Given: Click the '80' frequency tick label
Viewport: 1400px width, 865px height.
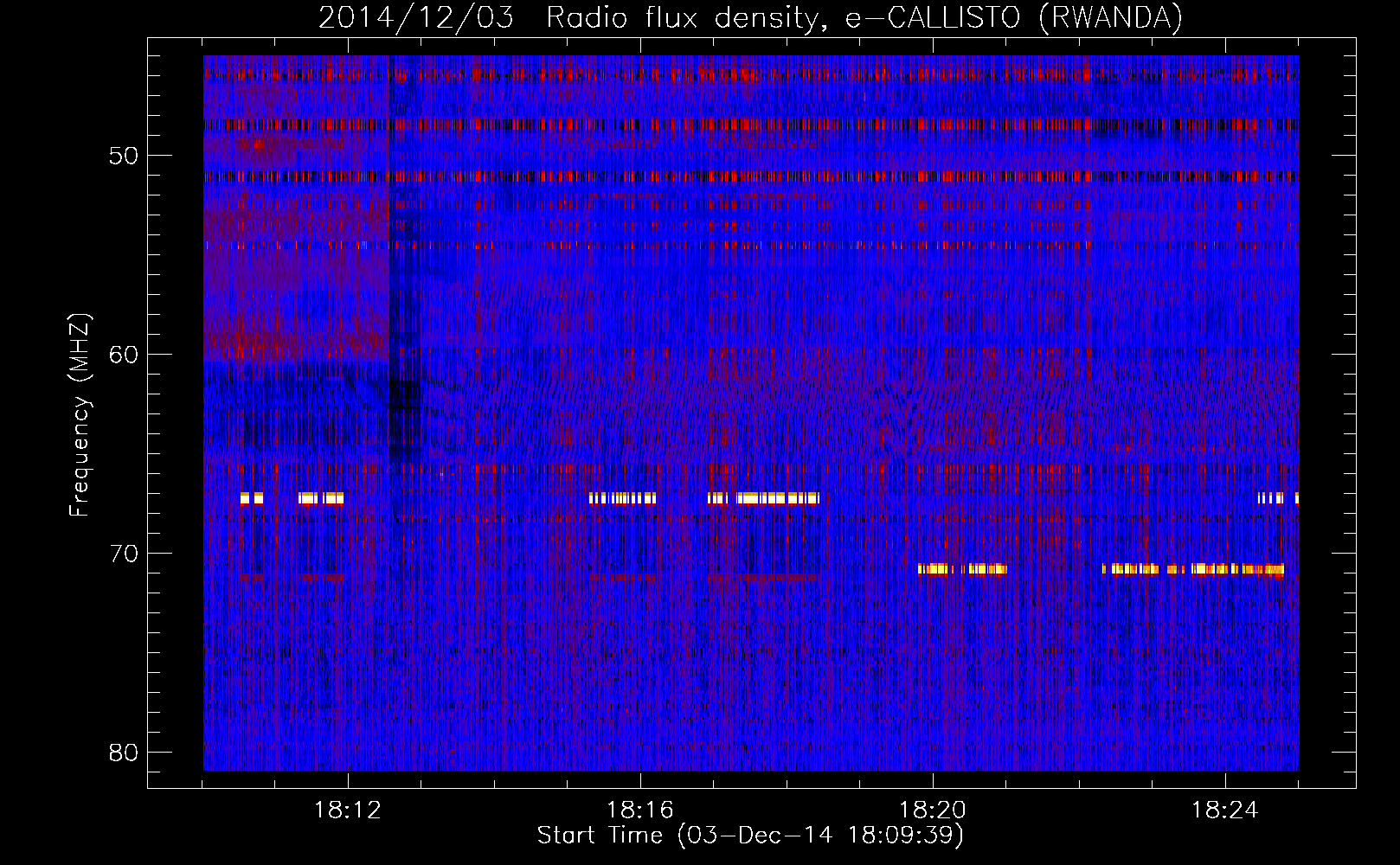Looking at the screenshot, I should click(x=125, y=753).
